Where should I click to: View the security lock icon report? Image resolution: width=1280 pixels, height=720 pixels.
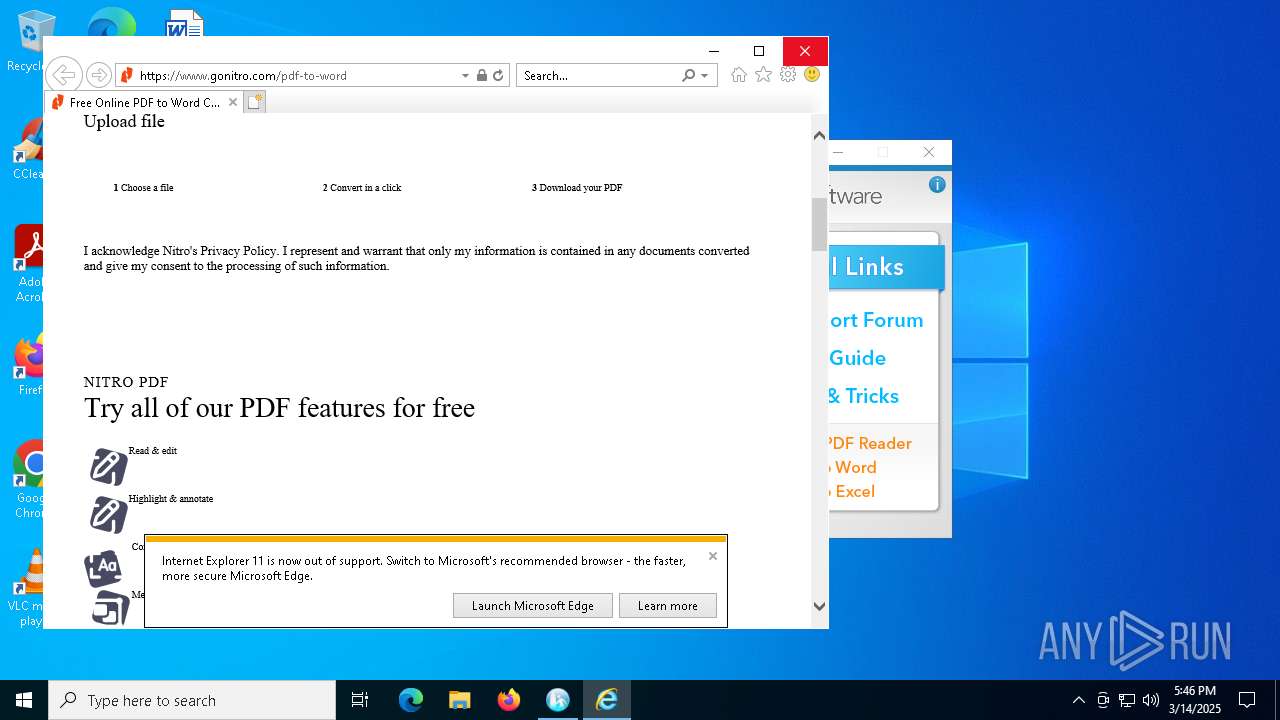pos(482,75)
